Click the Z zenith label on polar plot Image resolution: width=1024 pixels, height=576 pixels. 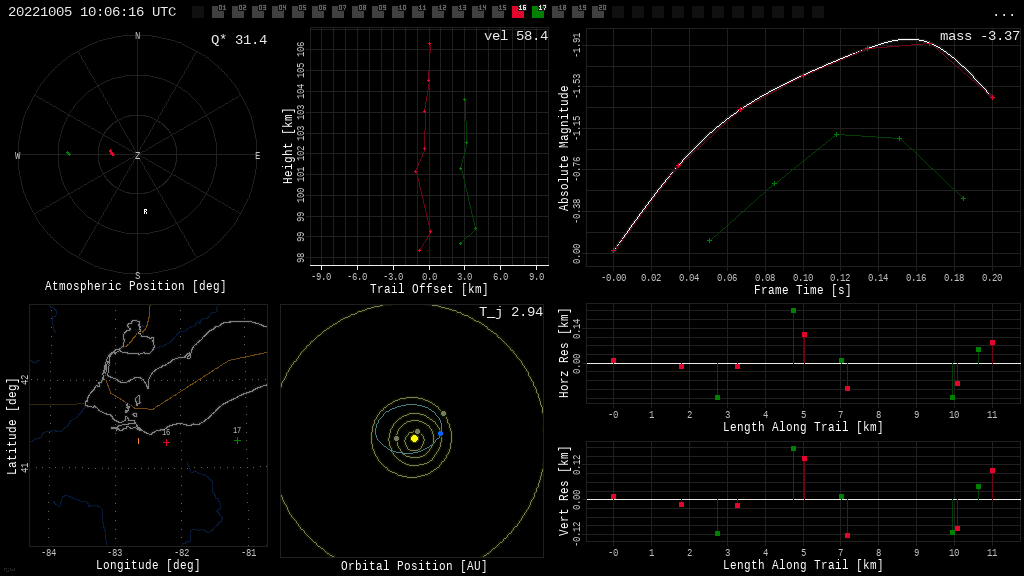pos(138,155)
